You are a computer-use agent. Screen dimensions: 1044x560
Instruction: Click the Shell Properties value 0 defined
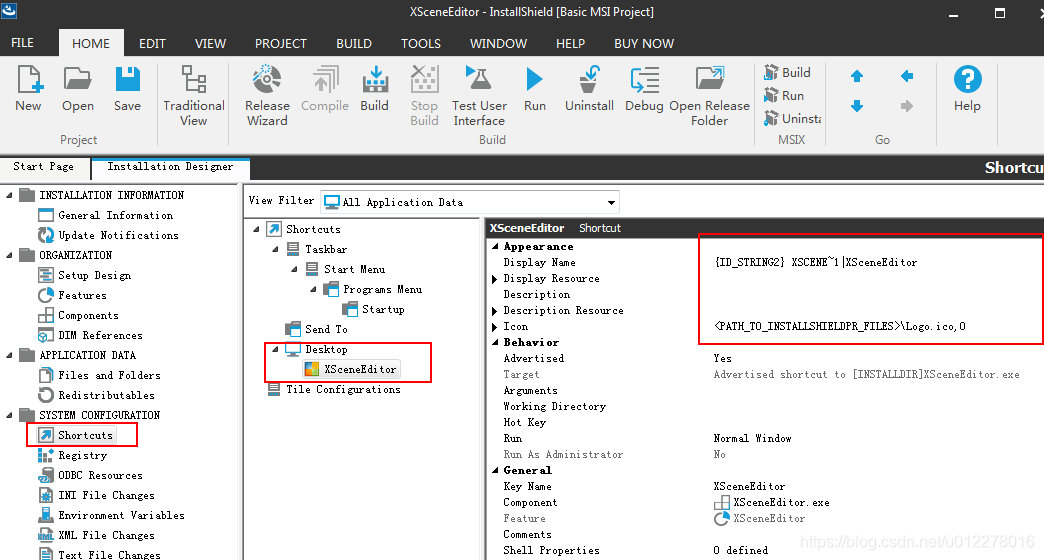click(740, 550)
